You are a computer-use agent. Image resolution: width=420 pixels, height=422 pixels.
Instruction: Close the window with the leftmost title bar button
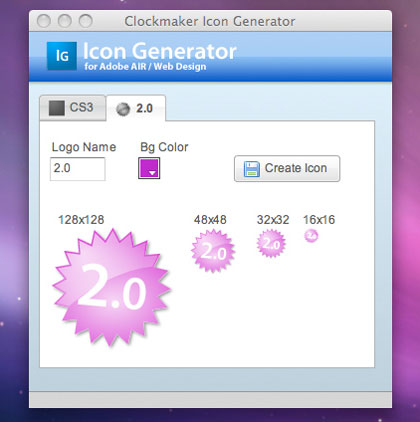pyautogui.click(x=44, y=21)
